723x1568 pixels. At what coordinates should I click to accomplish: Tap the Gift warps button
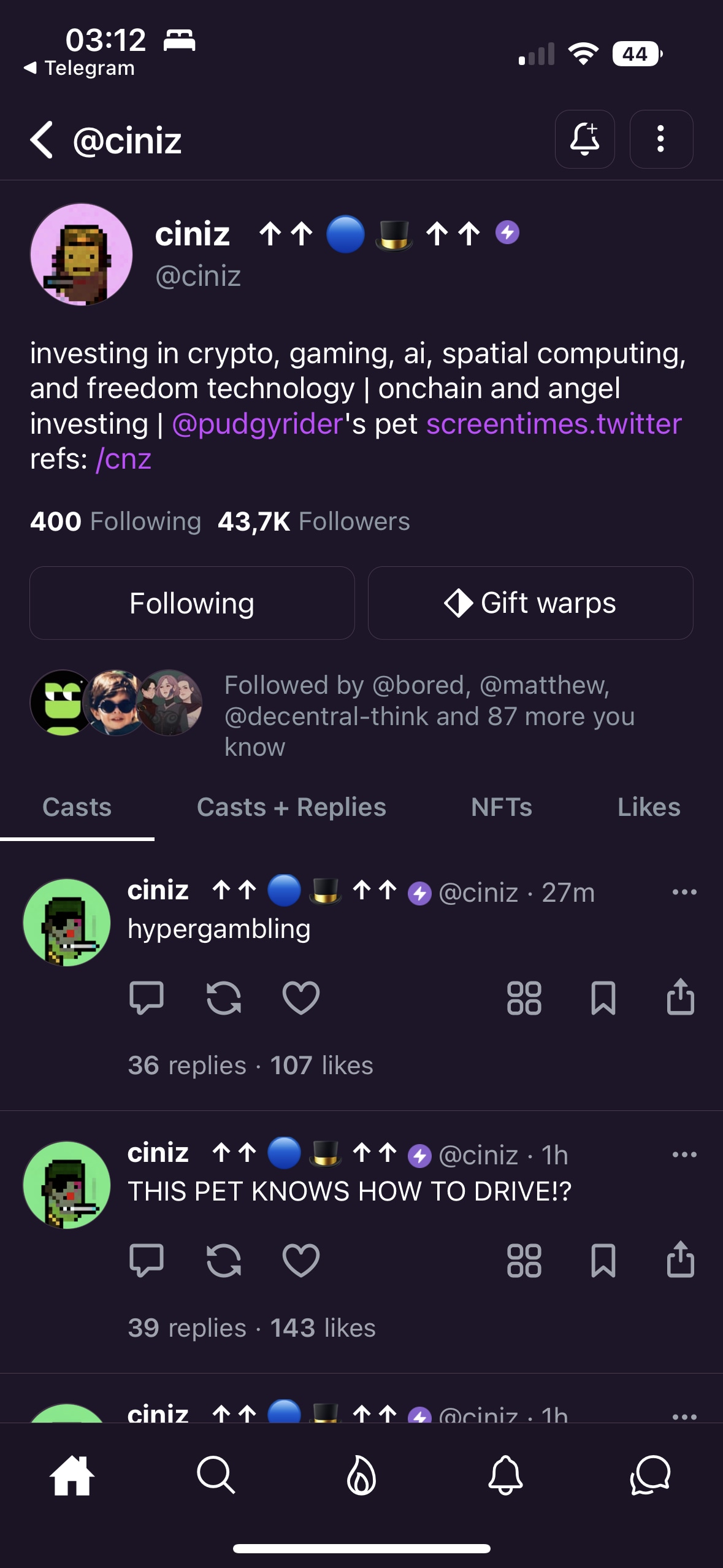pyautogui.click(x=530, y=603)
